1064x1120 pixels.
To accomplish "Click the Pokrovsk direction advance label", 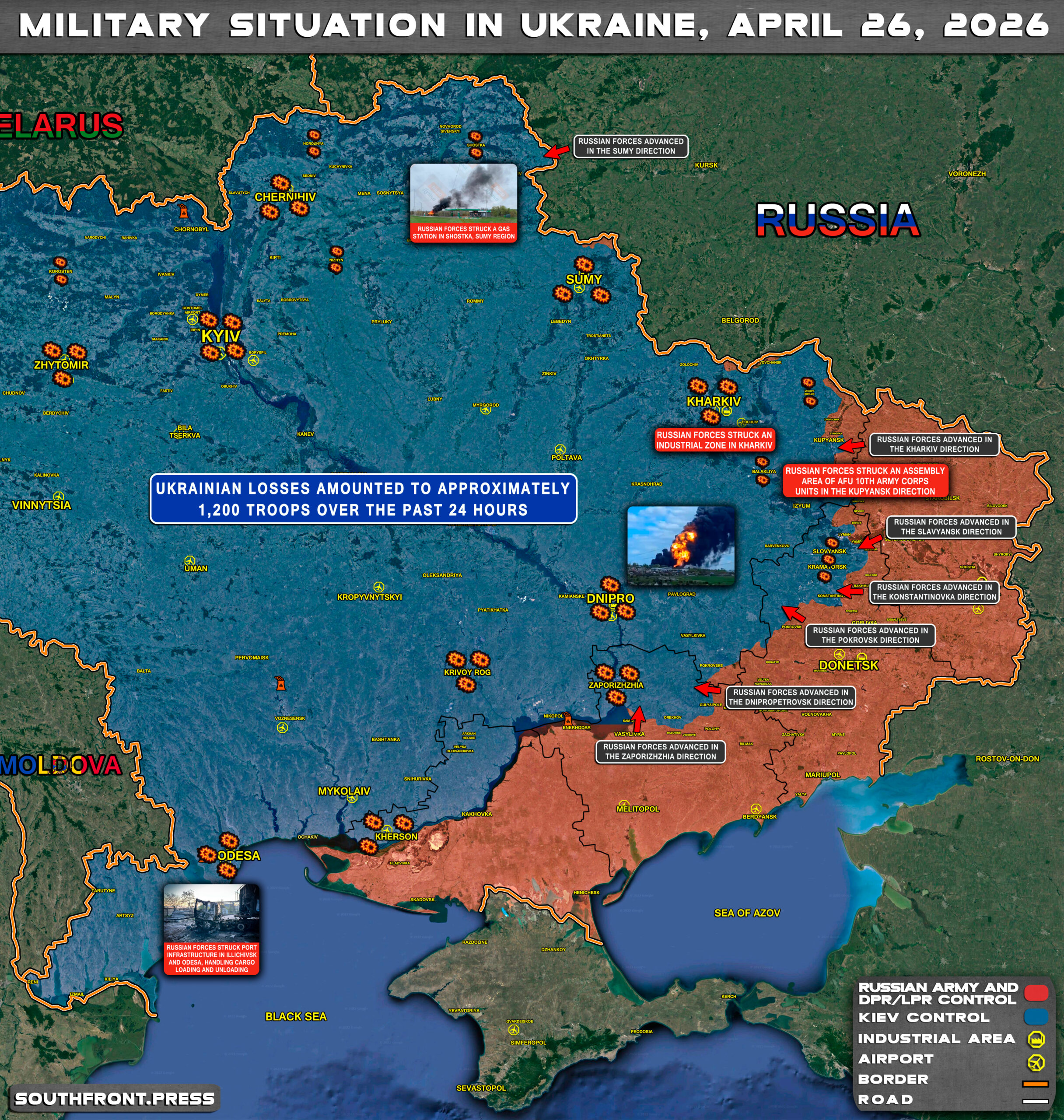I will pos(870,635).
